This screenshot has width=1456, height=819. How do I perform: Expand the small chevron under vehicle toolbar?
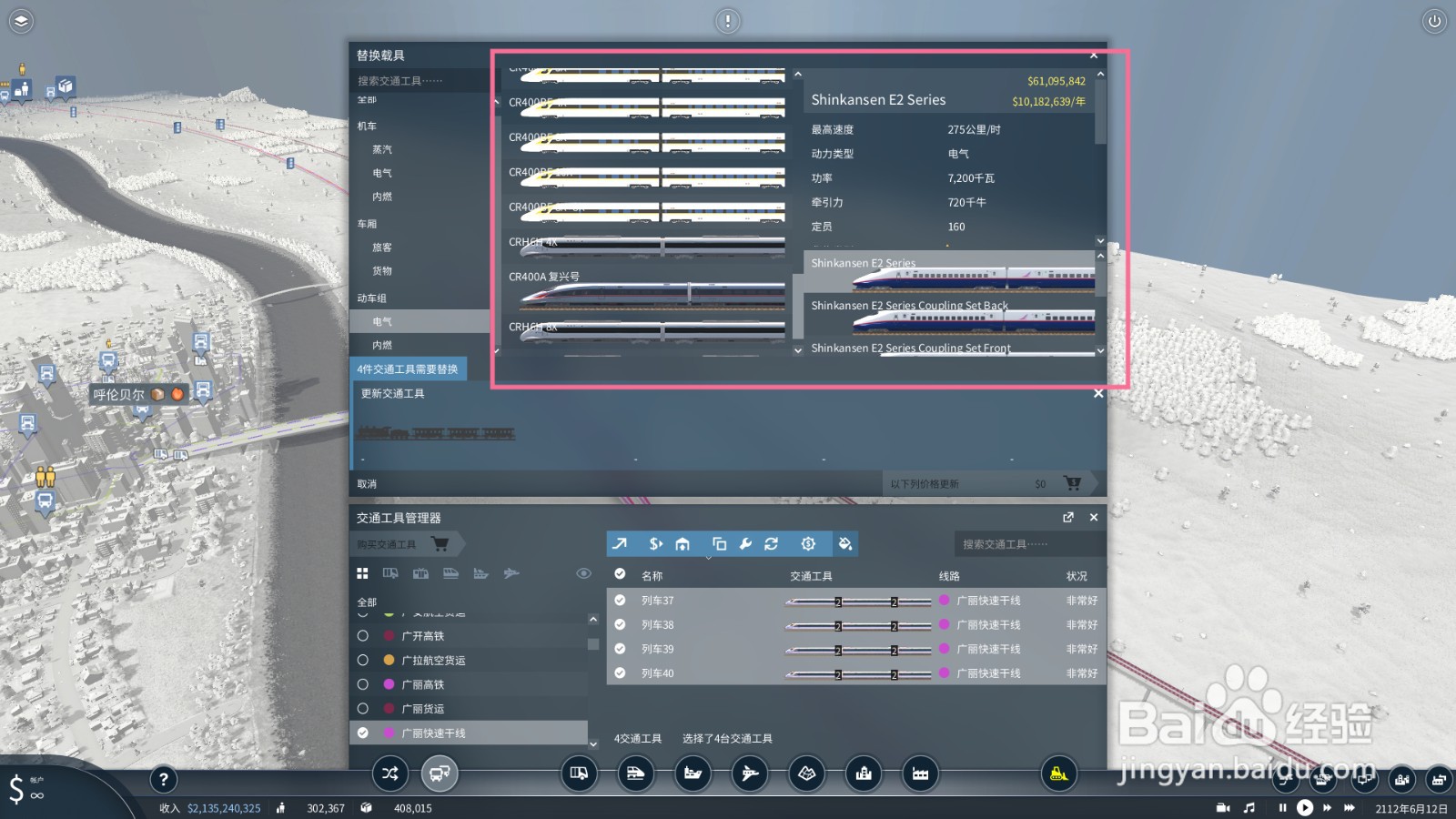pyautogui.click(x=709, y=558)
